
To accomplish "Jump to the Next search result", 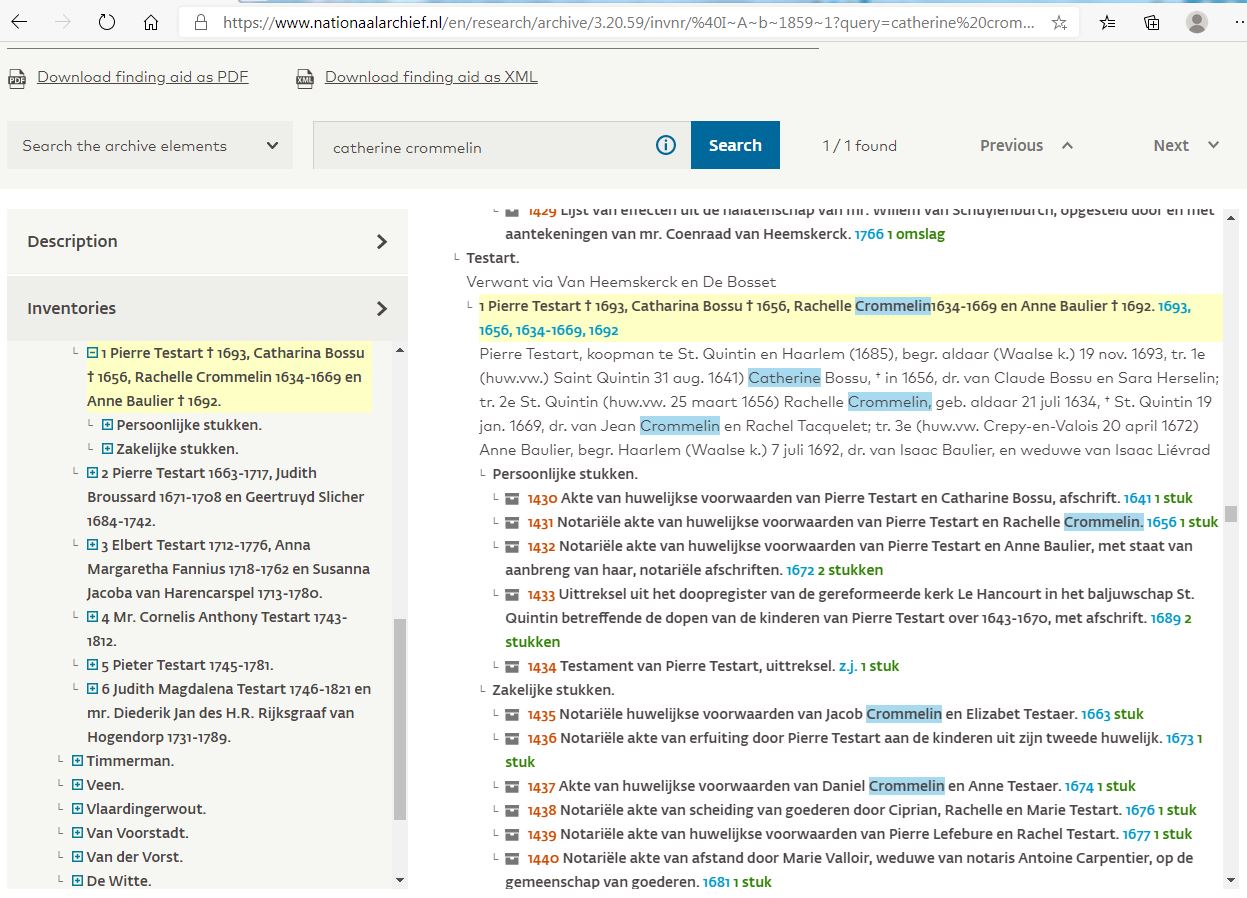I will tap(1185, 146).
